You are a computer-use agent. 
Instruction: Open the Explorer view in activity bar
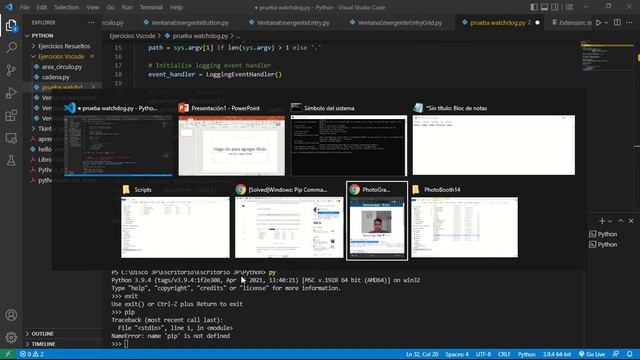point(11,25)
